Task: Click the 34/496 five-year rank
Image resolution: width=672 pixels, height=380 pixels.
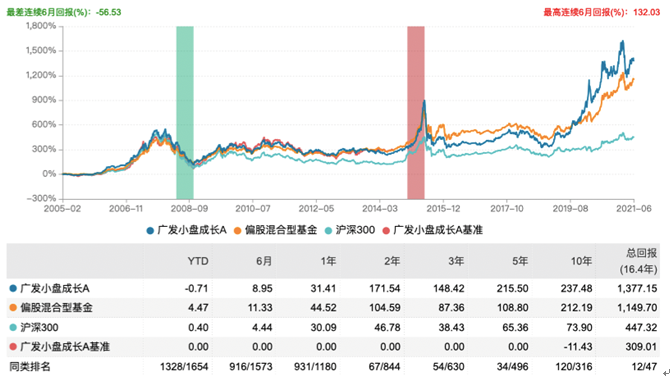Action: [512, 367]
